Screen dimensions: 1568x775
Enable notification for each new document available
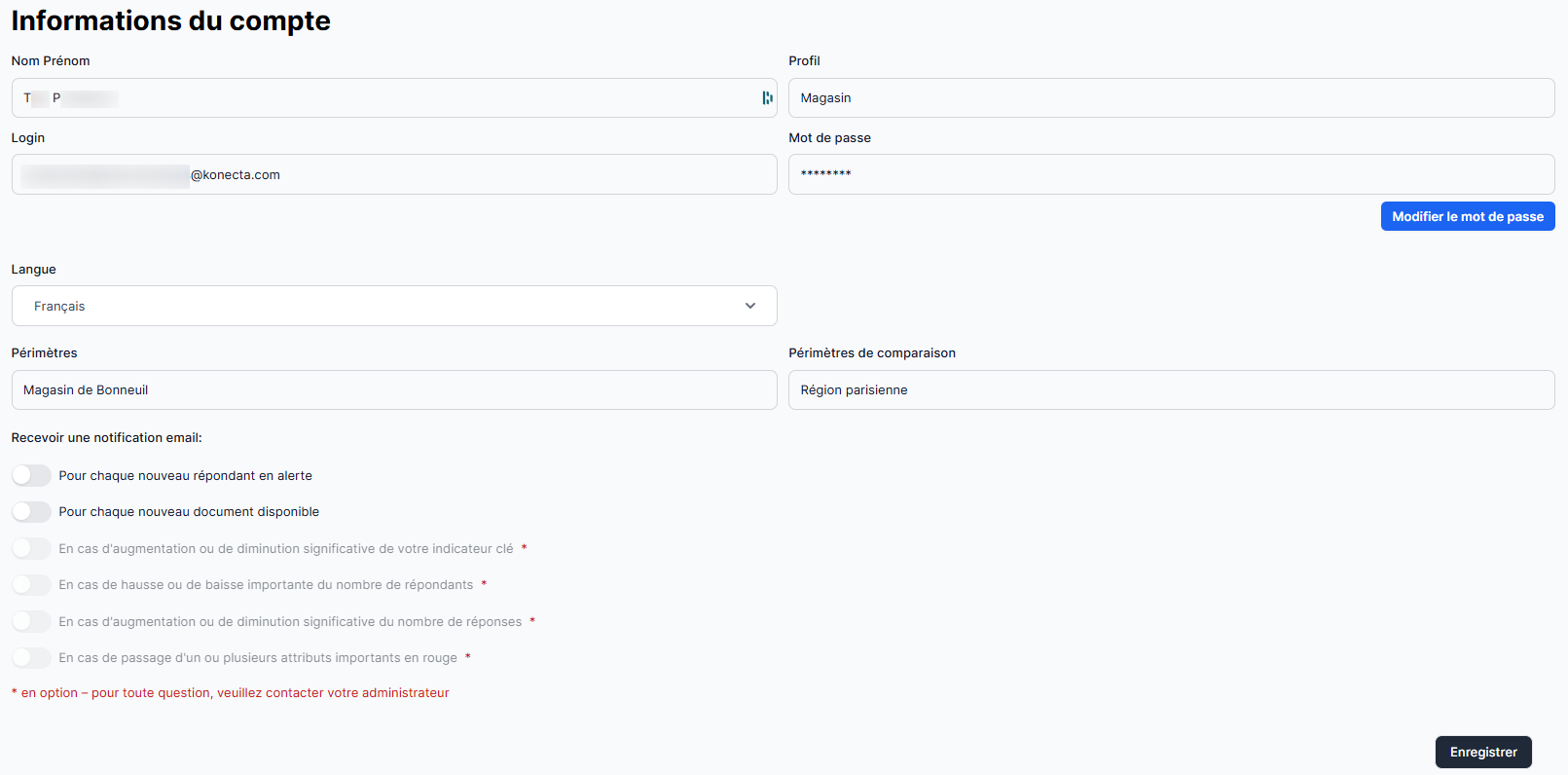pos(31,512)
